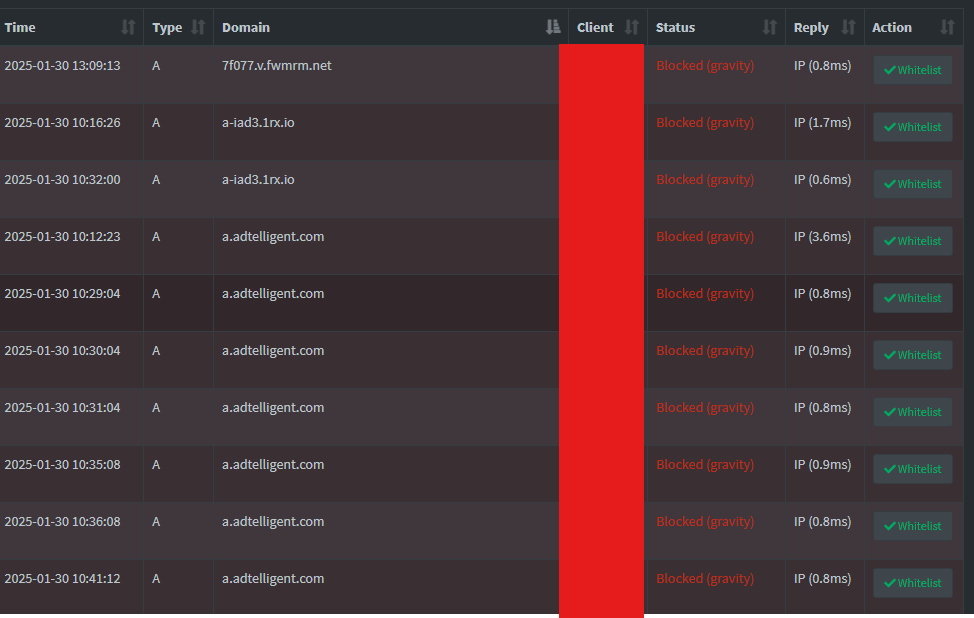Image resolution: width=974 pixels, height=618 pixels.
Task: Click Blocked (gravity) status in 10:12:23 row
Action: (705, 237)
